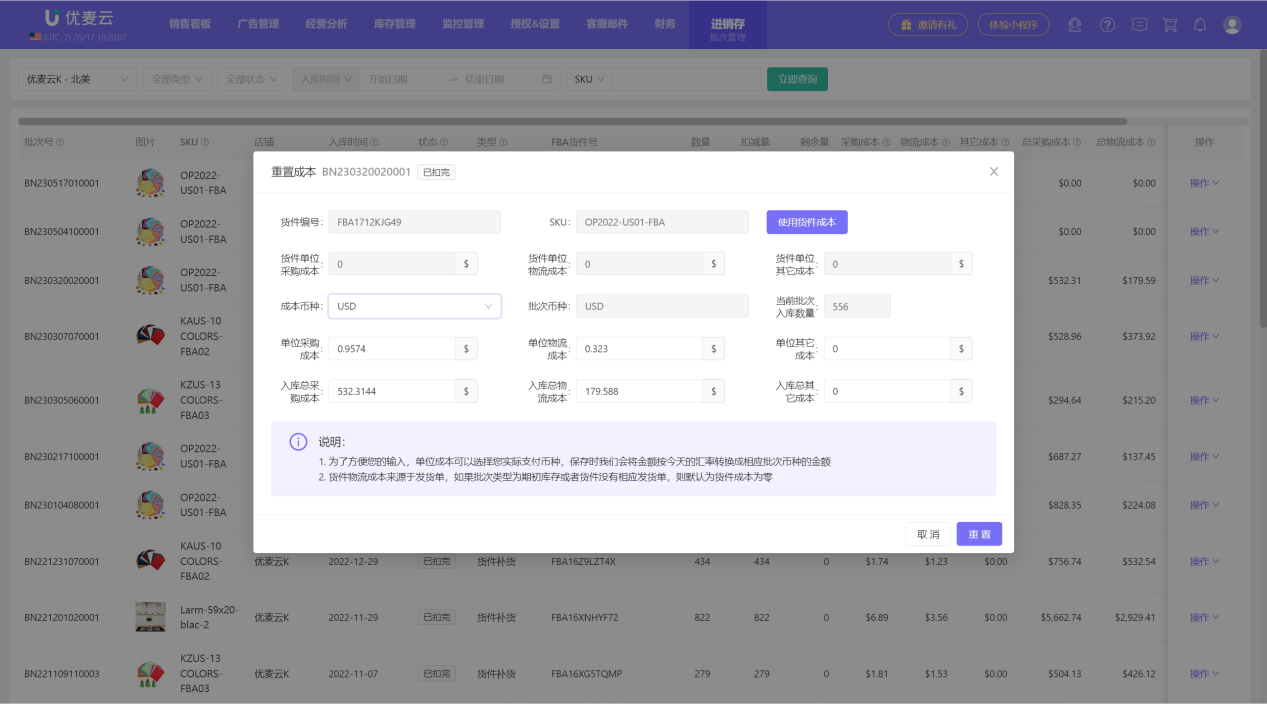The height and width of the screenshot is (704, 1267).
Task: Click the calendar icon in date filter
Action: pos(546,79)
